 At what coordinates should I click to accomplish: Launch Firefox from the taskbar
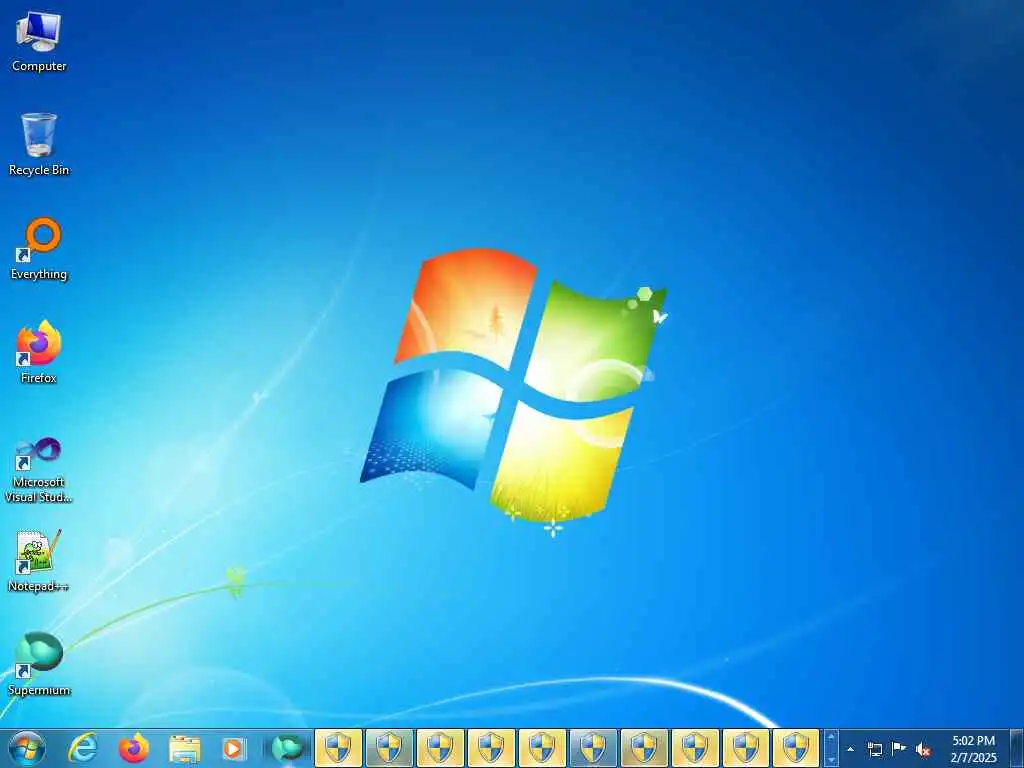[134, 748]
